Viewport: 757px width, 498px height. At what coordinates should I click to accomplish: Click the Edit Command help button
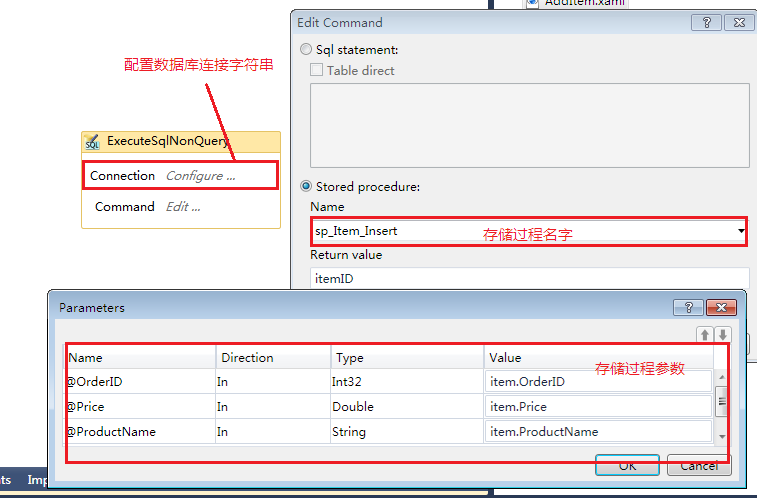pyautogui.click(x=706, y=23)
